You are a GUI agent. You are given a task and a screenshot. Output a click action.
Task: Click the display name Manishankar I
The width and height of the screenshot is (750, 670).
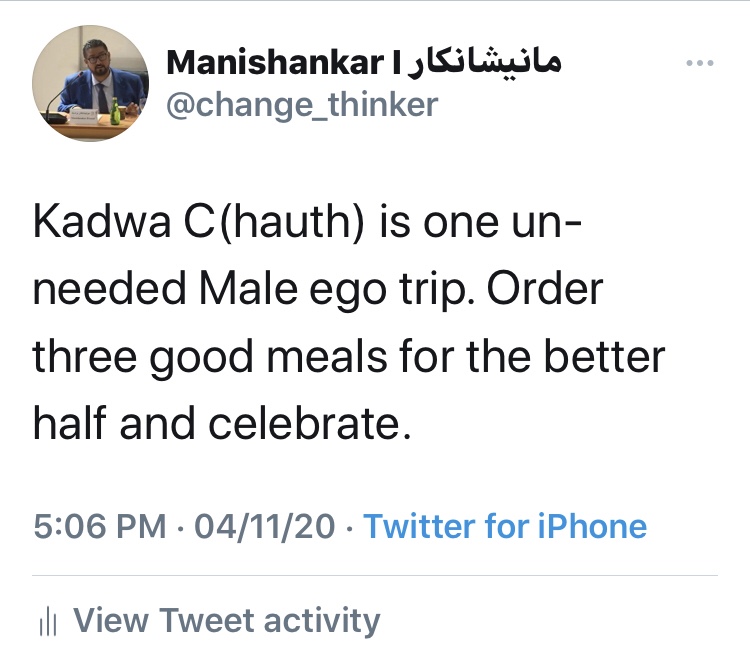coord(282,62)
